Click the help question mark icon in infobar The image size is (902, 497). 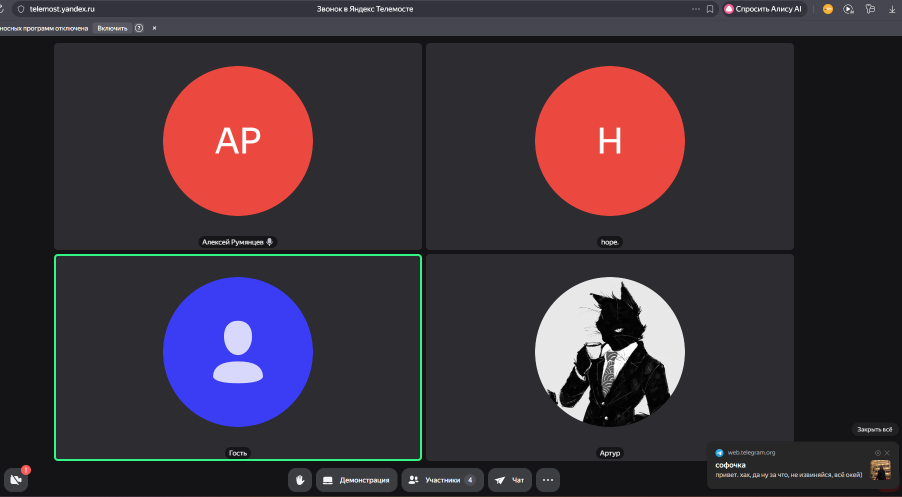click(138, 28)
